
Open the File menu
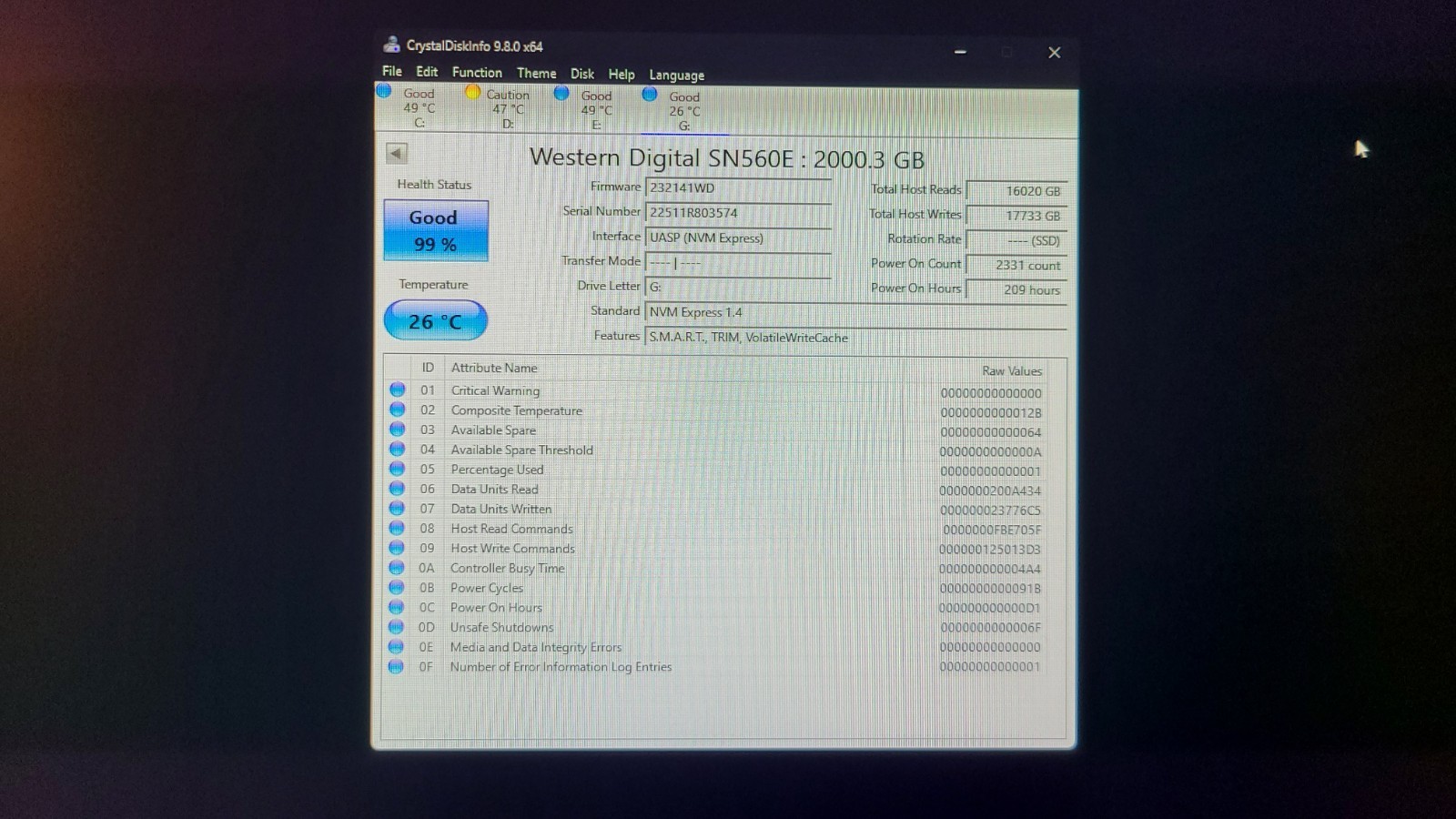392,71
